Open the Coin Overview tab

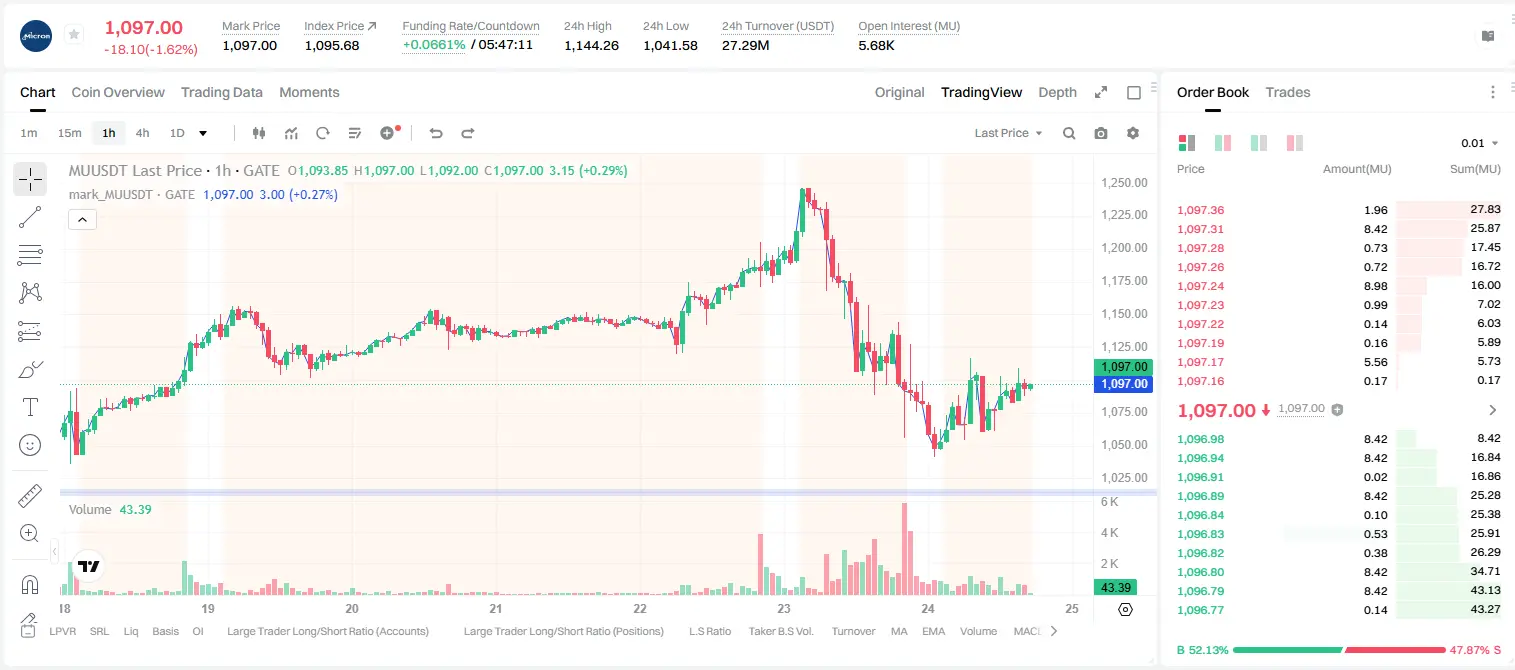[118, 92]
